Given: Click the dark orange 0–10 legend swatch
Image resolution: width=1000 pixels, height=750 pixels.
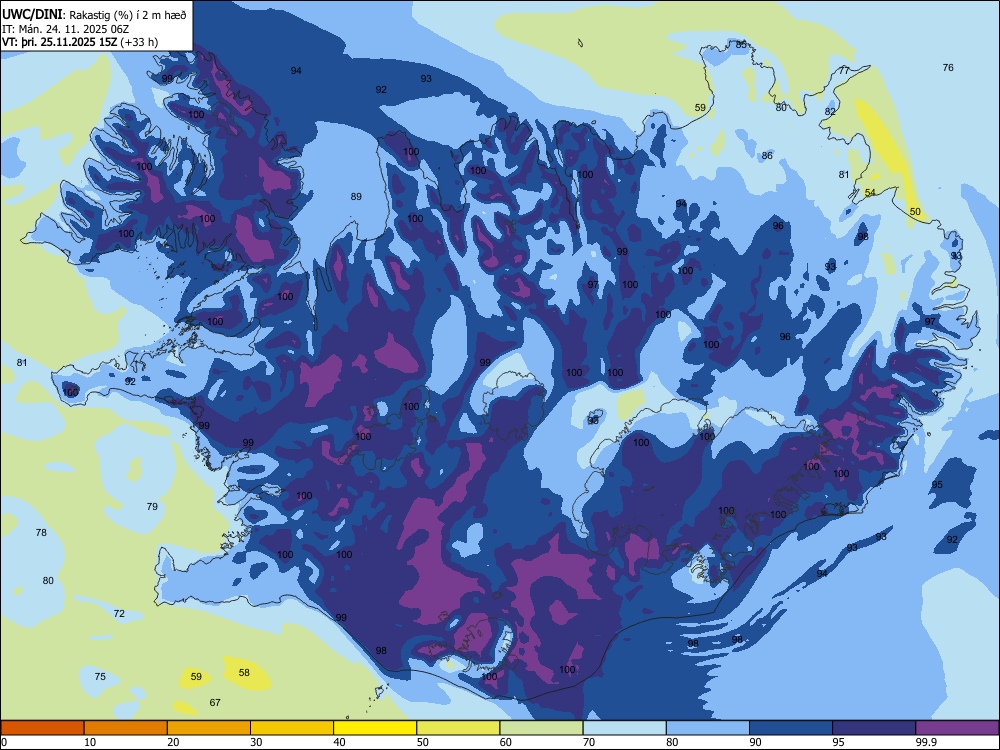Looking at the screenshot, I should (42, 728).
